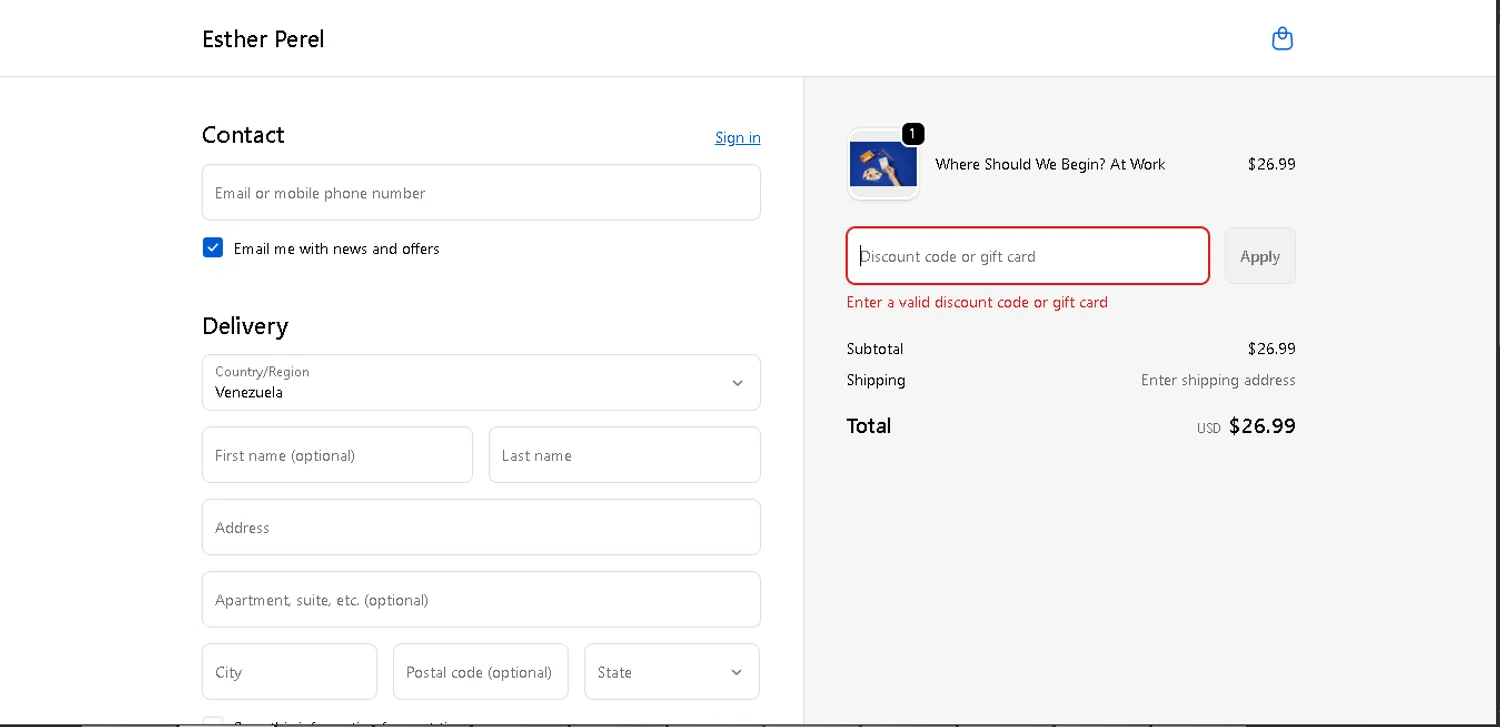
Task: Open the shopping bag cart icon
Action: (x=1282, y=39)
